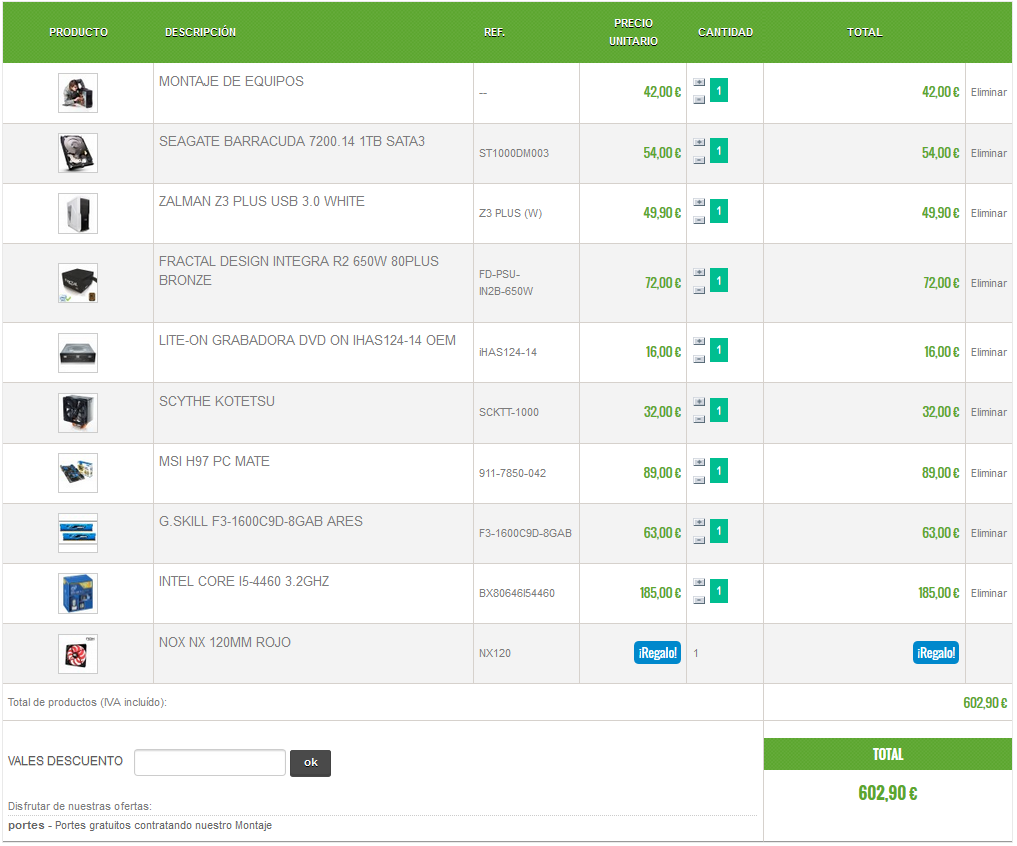Click the portes free shipping offer text
Image resolution: width=1017 pixels, height=846 pixels.
[140, 826]
